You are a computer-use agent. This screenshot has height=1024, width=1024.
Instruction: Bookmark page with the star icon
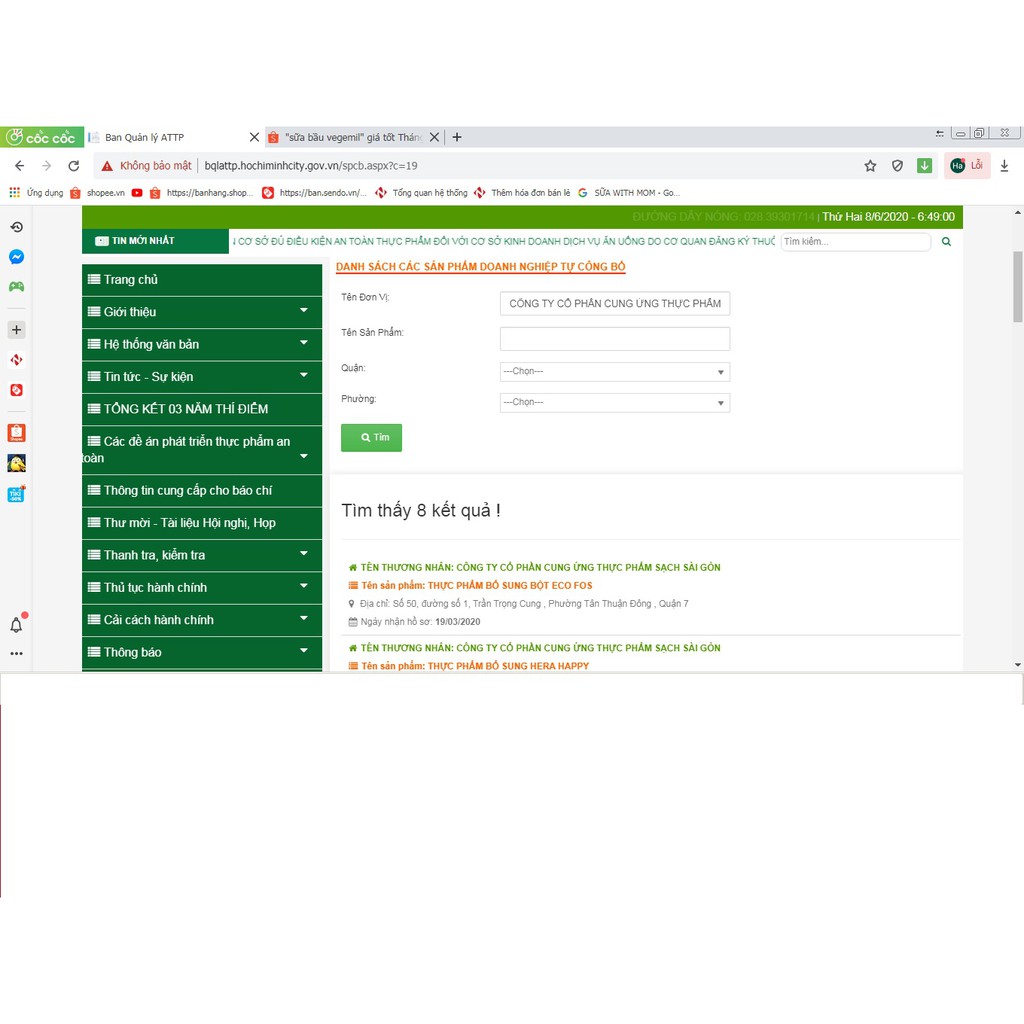click(x=870, y=166)
